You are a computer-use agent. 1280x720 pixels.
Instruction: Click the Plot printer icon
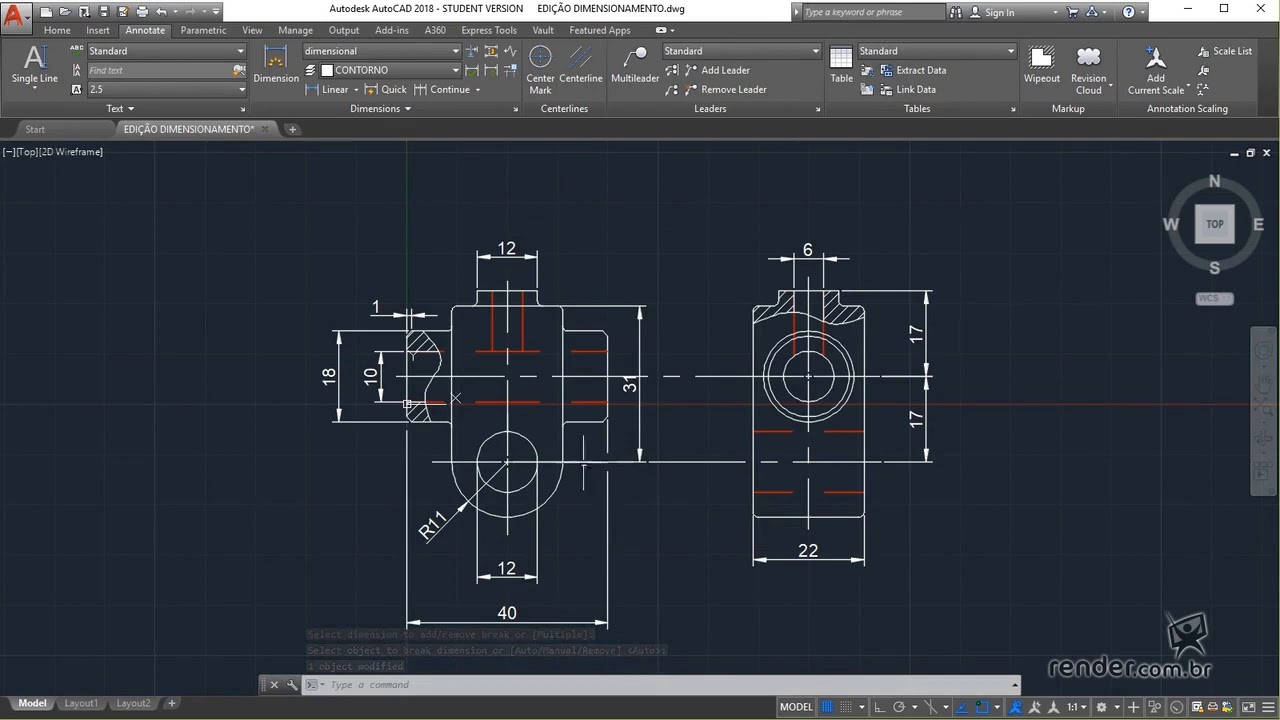141,12
